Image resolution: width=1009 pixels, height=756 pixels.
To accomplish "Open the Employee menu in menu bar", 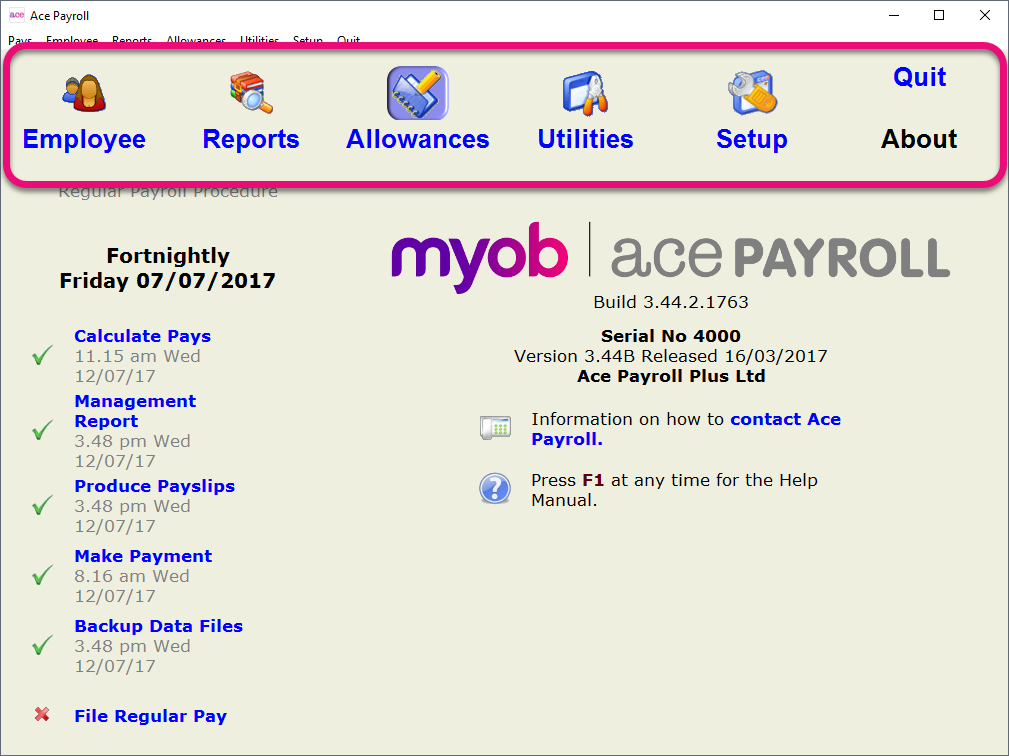I will tap(72, 40).
